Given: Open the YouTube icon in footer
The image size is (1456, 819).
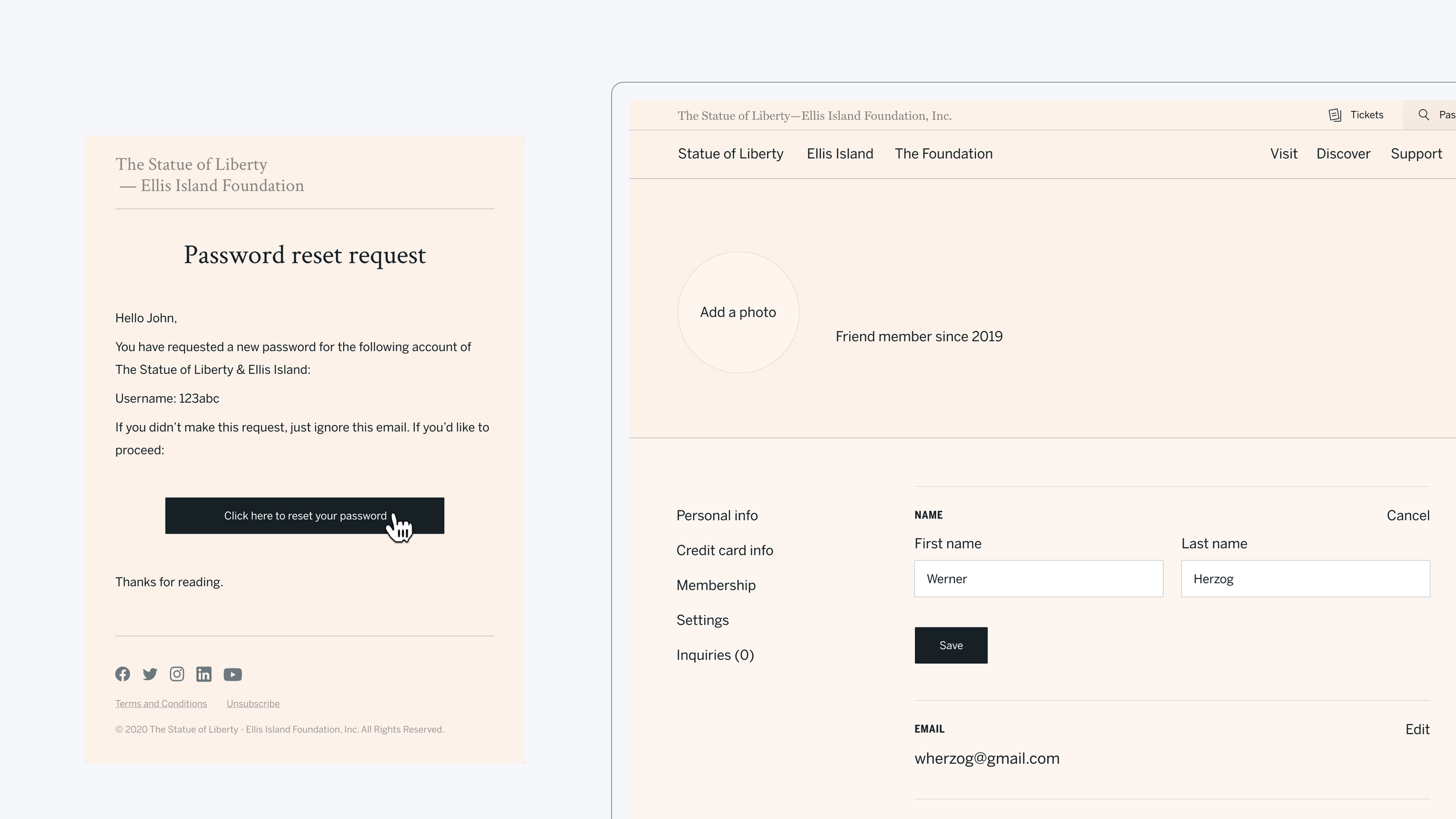Looking at the screenshot, I should [232, 675].
